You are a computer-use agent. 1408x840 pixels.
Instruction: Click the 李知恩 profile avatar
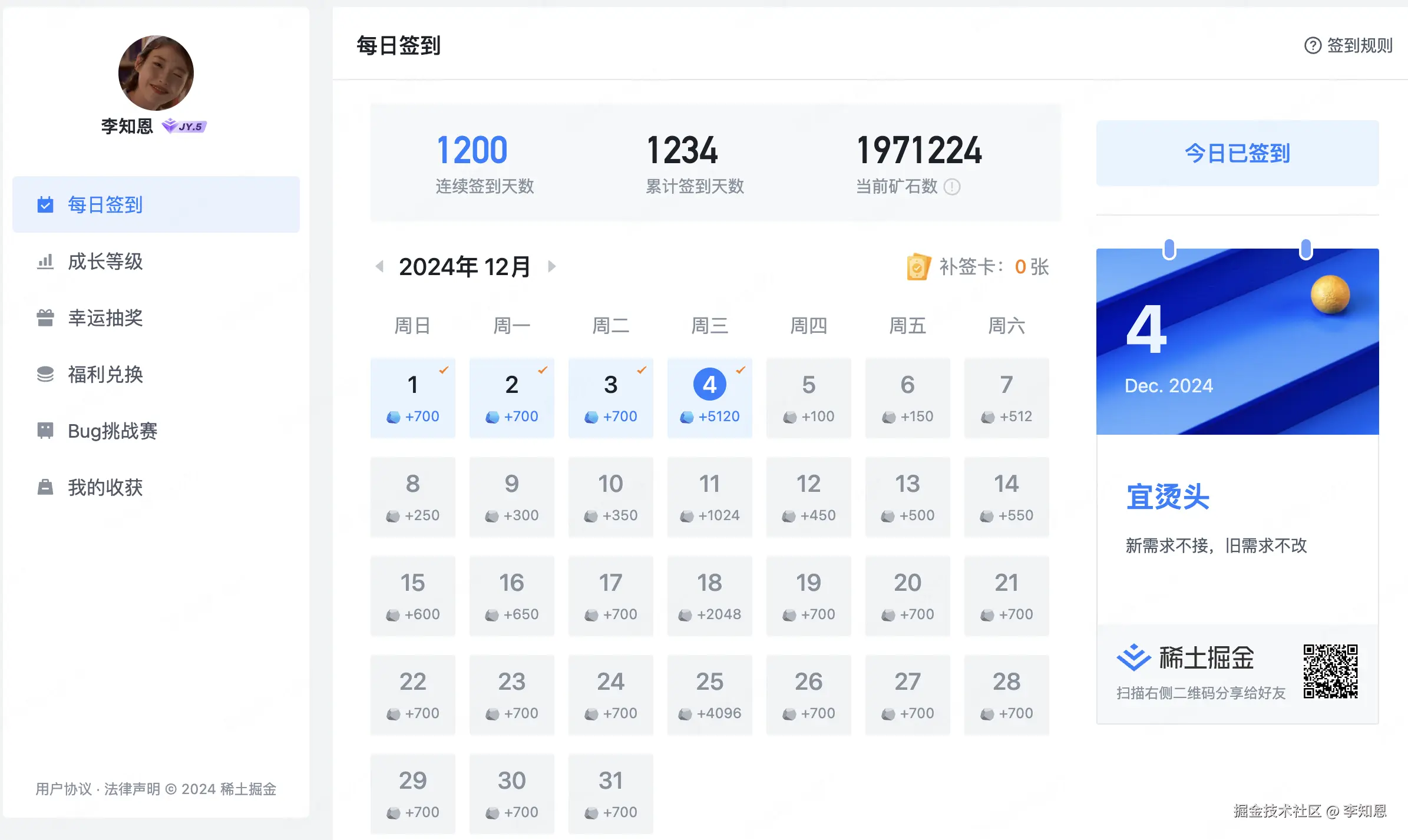pos(154,72)
